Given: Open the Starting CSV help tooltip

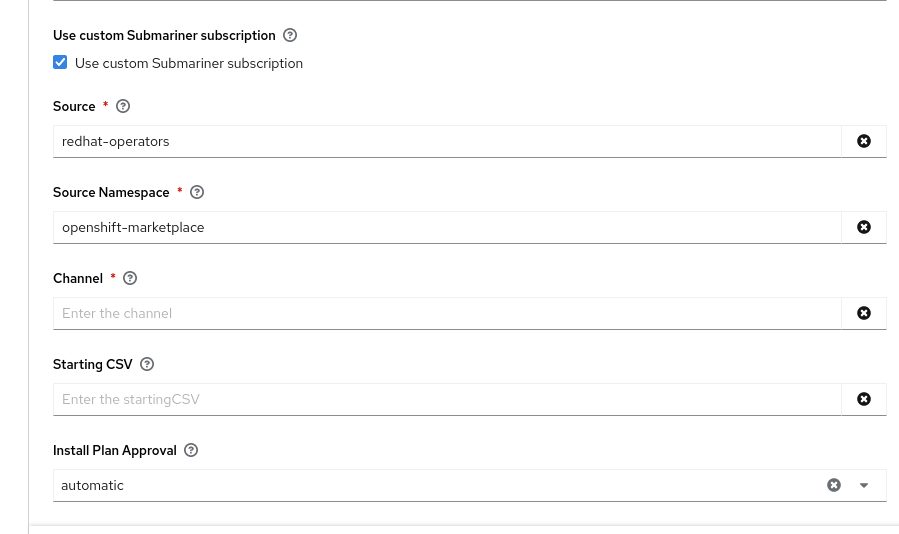Looking at the screenshot, I should [x=147, y=364].
